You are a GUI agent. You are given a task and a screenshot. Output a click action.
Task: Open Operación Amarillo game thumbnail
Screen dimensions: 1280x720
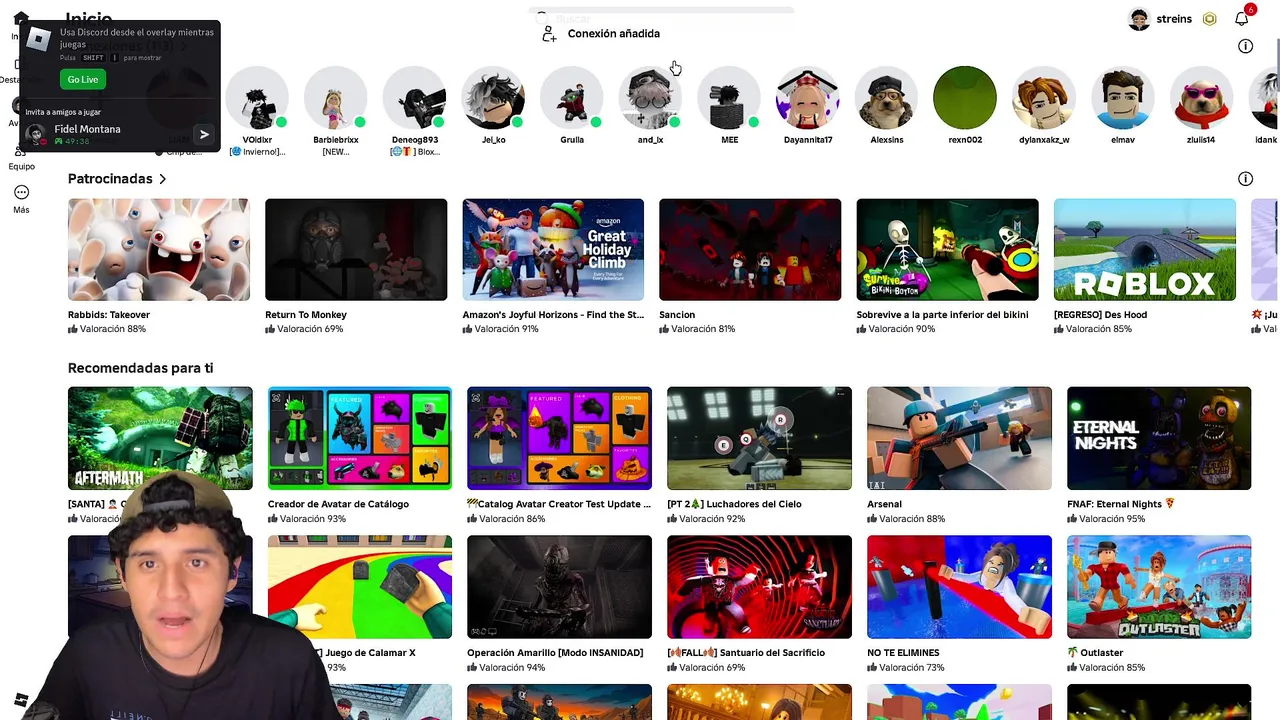pyautogui.click(x=559, y=587)
